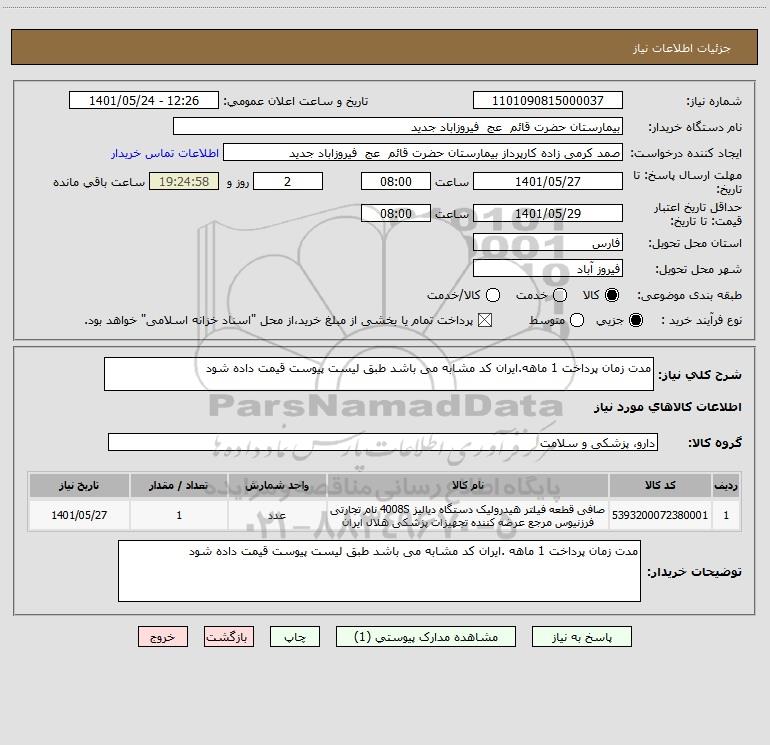
Task: Select the متوسط purchase type radio
Action: [x=577, y=320]
